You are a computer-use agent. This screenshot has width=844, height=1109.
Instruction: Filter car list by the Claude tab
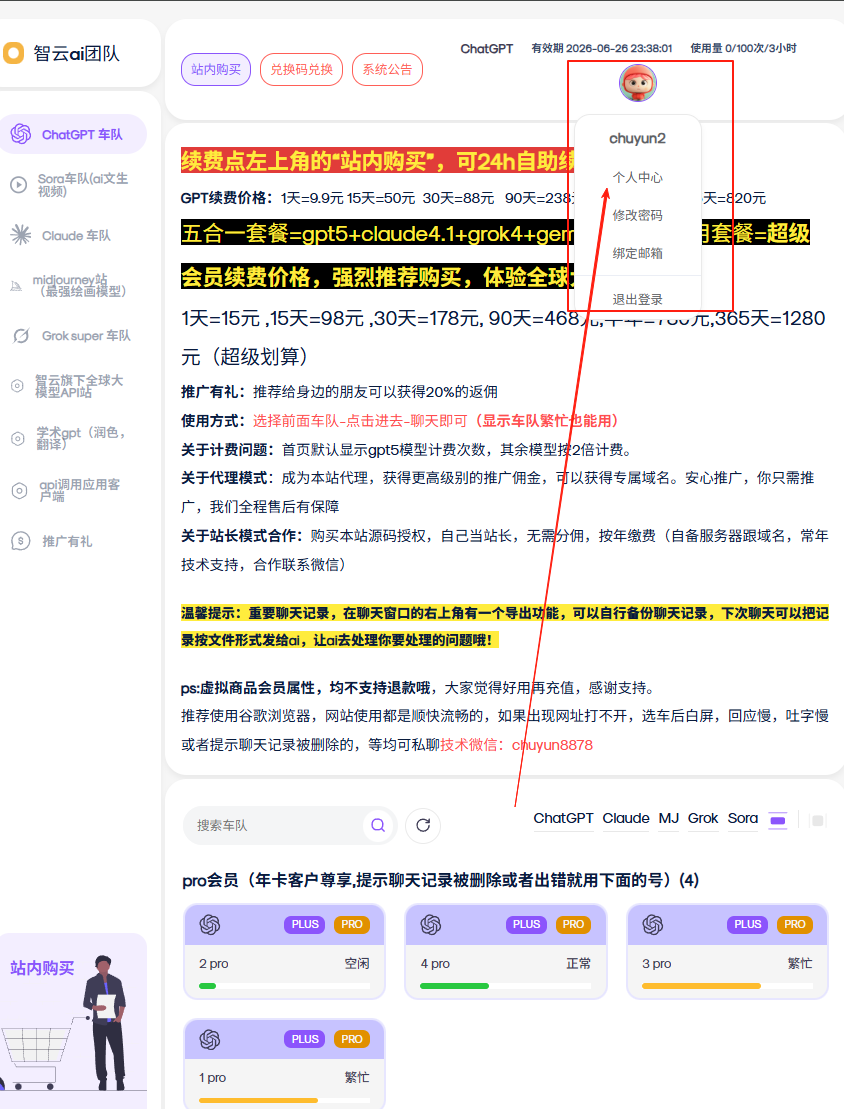pyautogui.click(x=626, y=818)
